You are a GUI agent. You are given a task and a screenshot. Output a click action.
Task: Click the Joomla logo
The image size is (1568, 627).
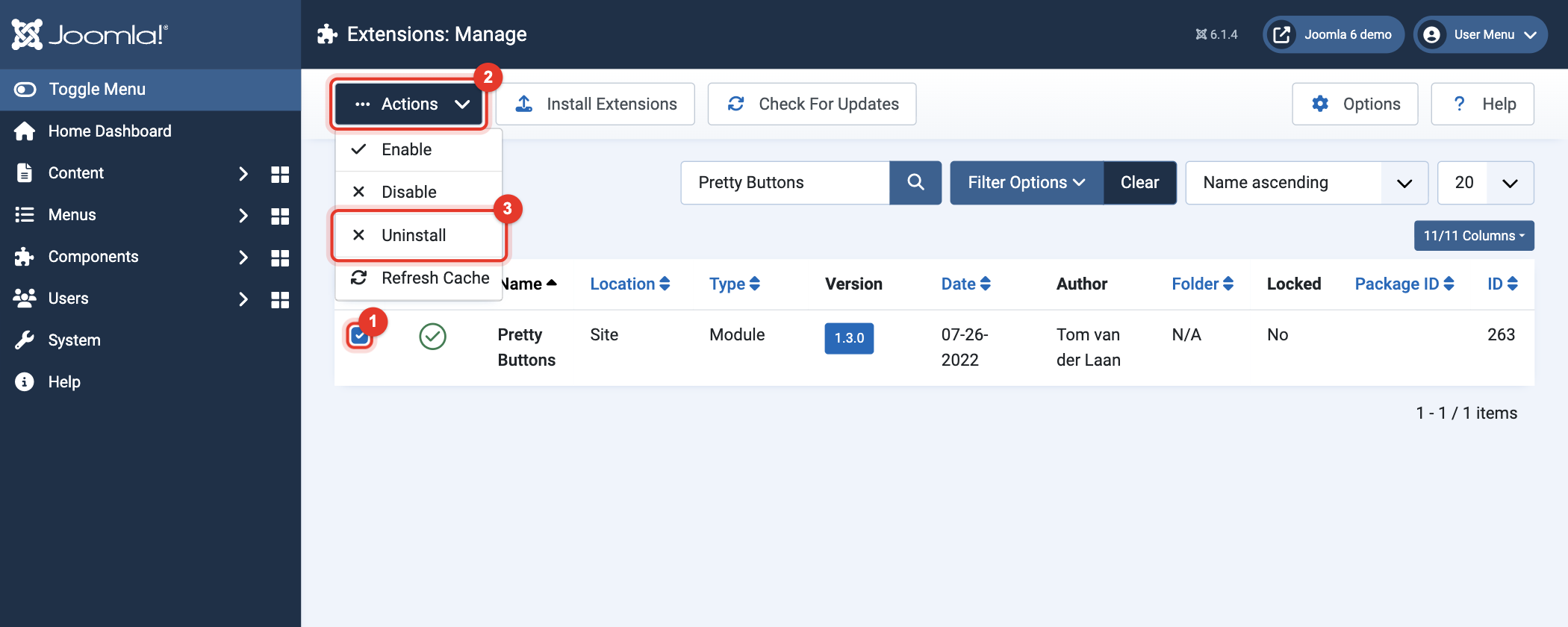click(x=90, y=34)
